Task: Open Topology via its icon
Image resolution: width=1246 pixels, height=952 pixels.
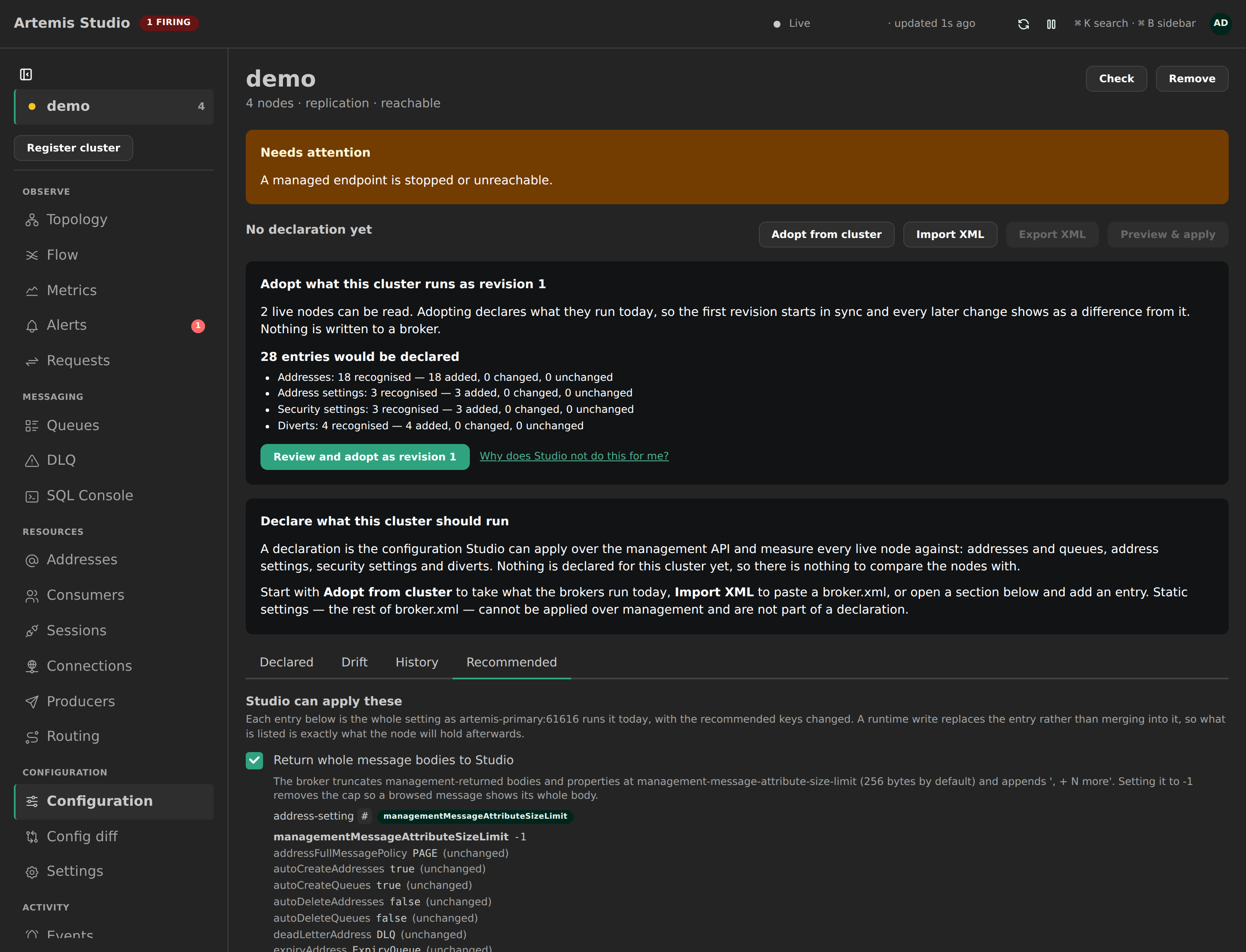Action: [32, 220]
